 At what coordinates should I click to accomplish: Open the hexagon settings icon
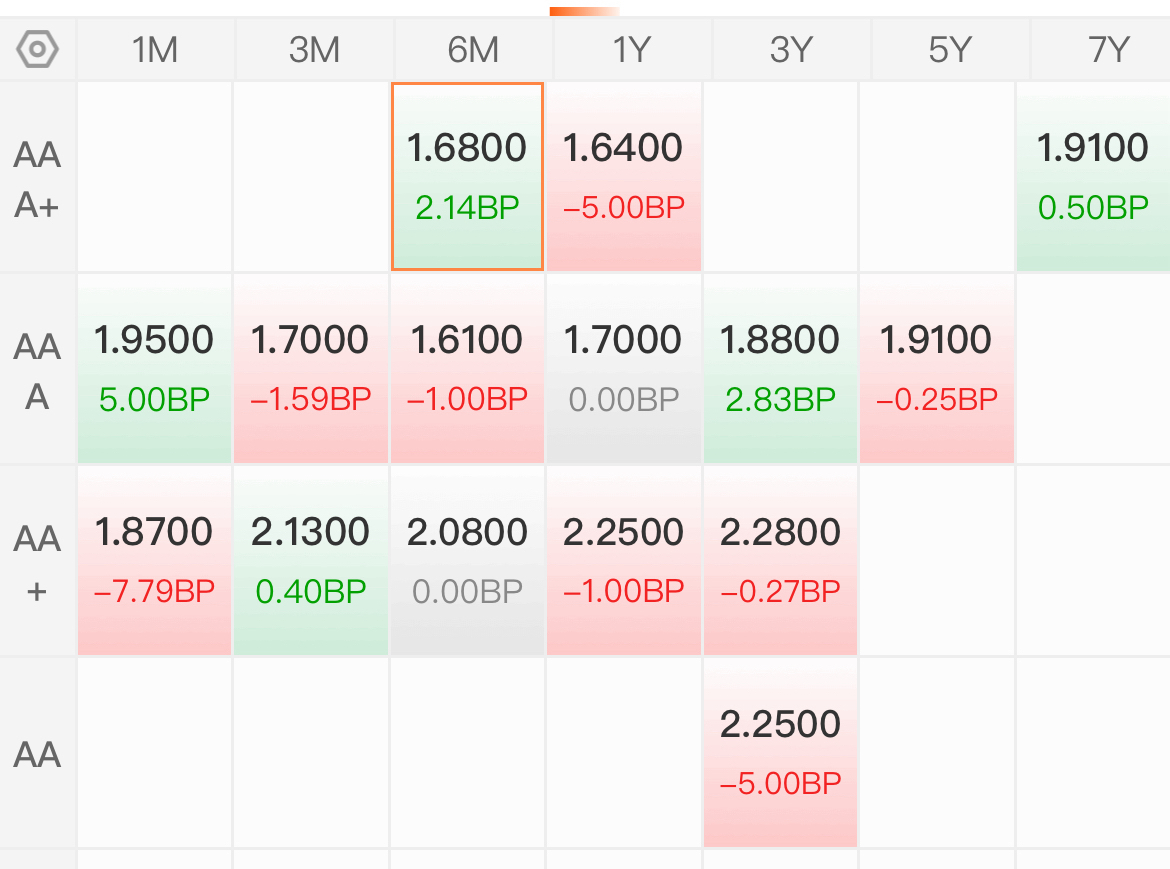click(37, 50)
